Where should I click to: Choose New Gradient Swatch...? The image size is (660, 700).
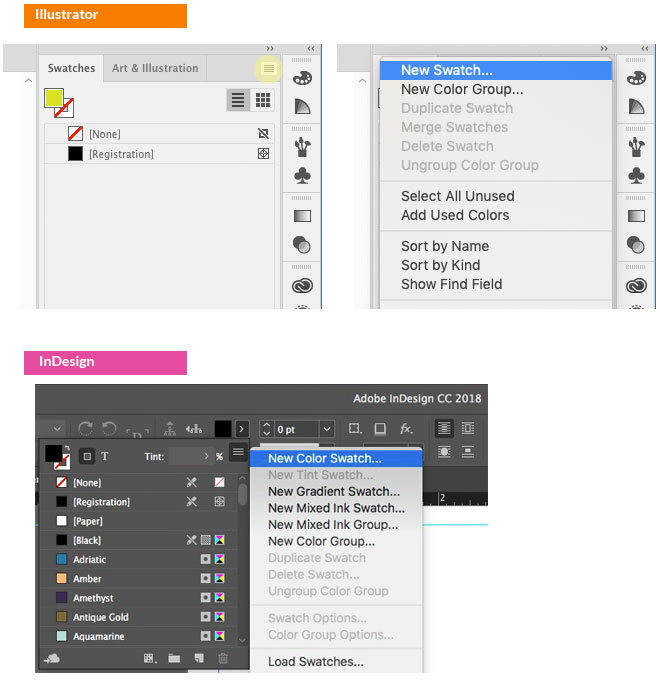click(x=336, y=492)
